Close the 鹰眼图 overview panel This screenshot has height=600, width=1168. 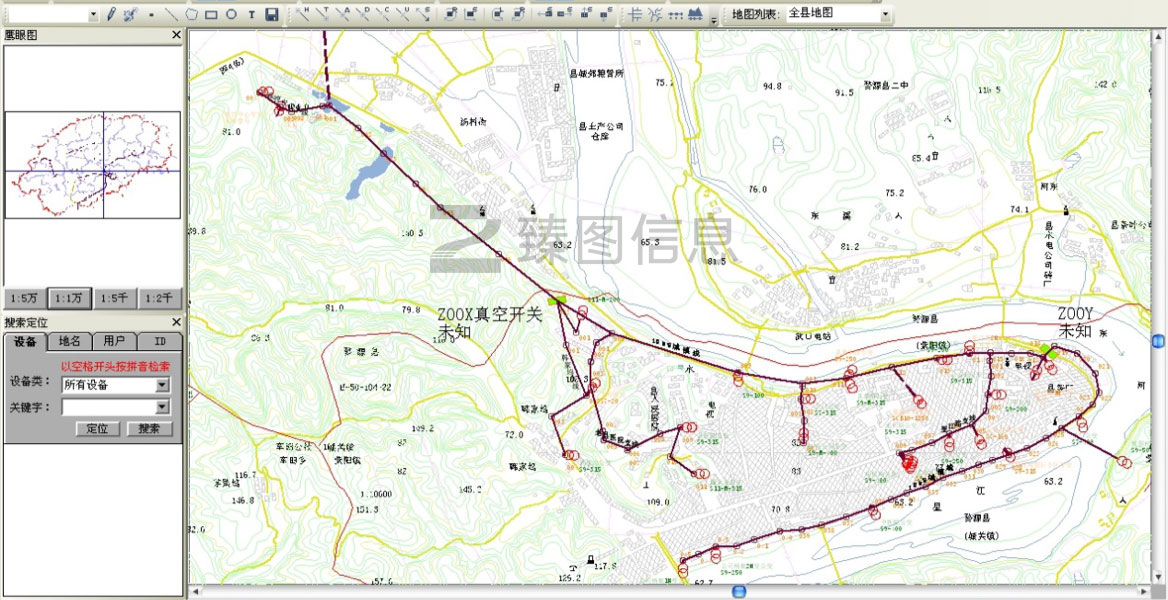[176, 35]
